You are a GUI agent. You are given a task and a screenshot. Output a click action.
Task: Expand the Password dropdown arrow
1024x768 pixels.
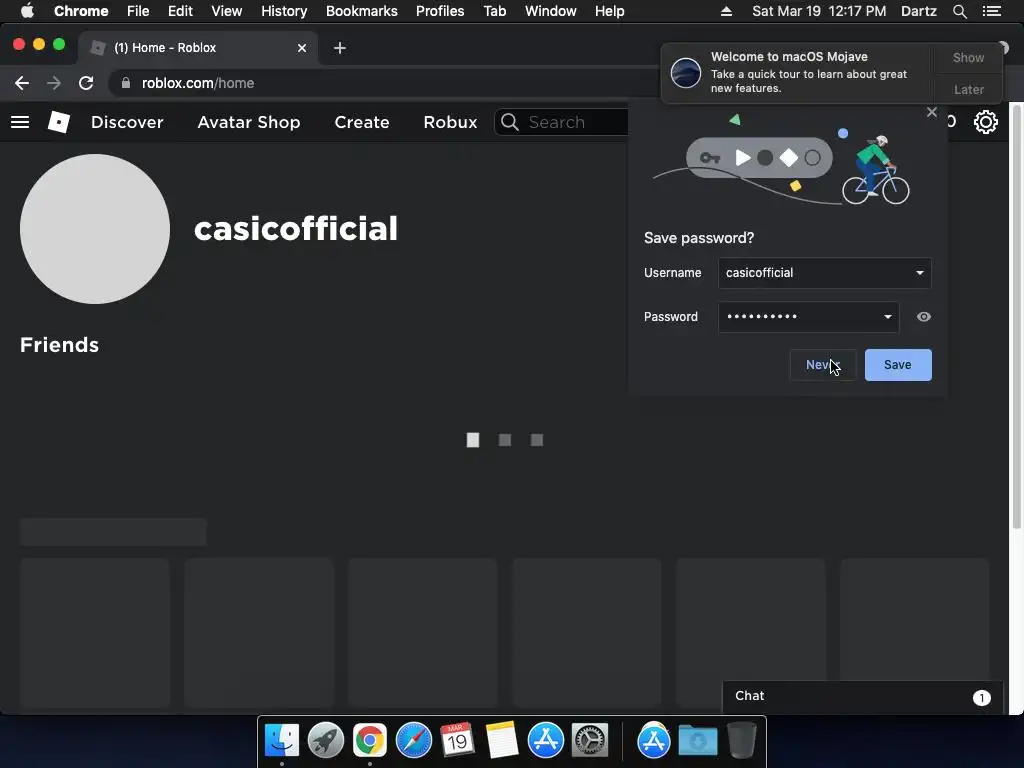coord(888,317)
